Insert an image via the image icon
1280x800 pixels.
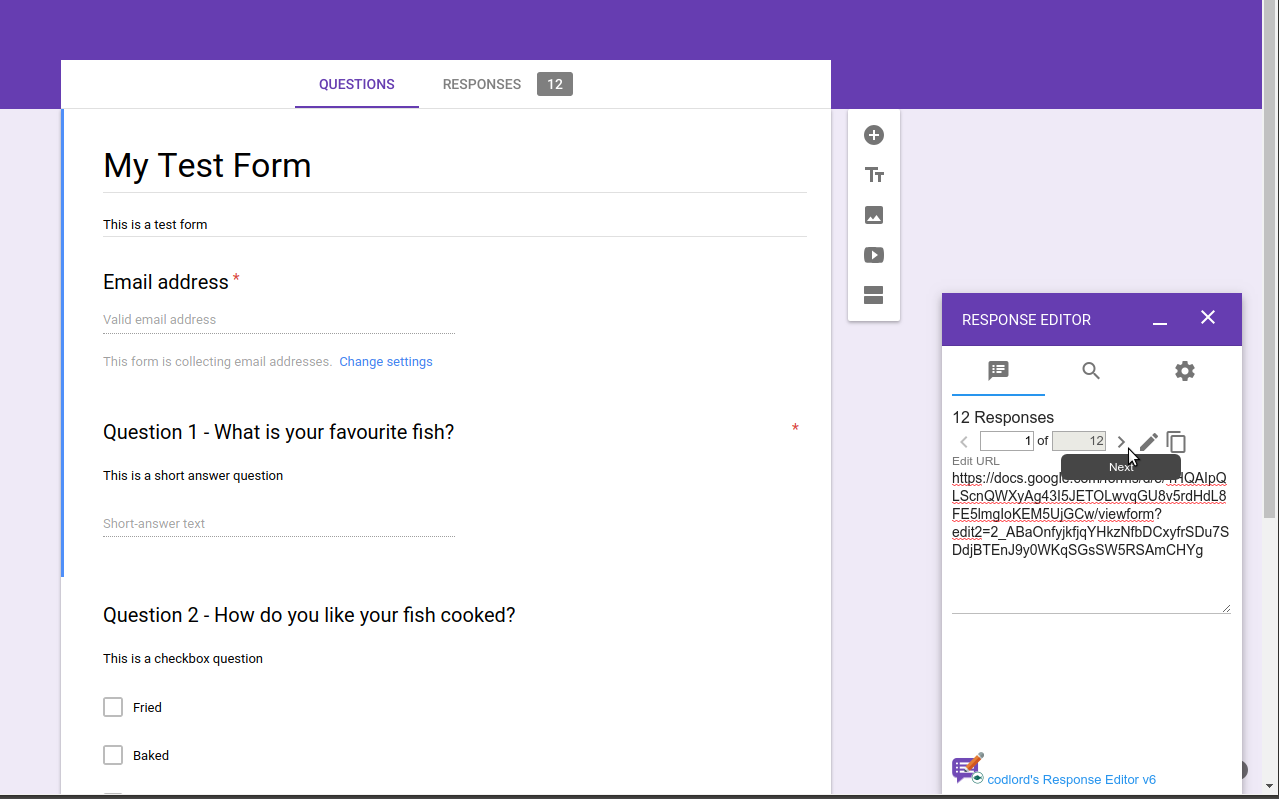874,215
